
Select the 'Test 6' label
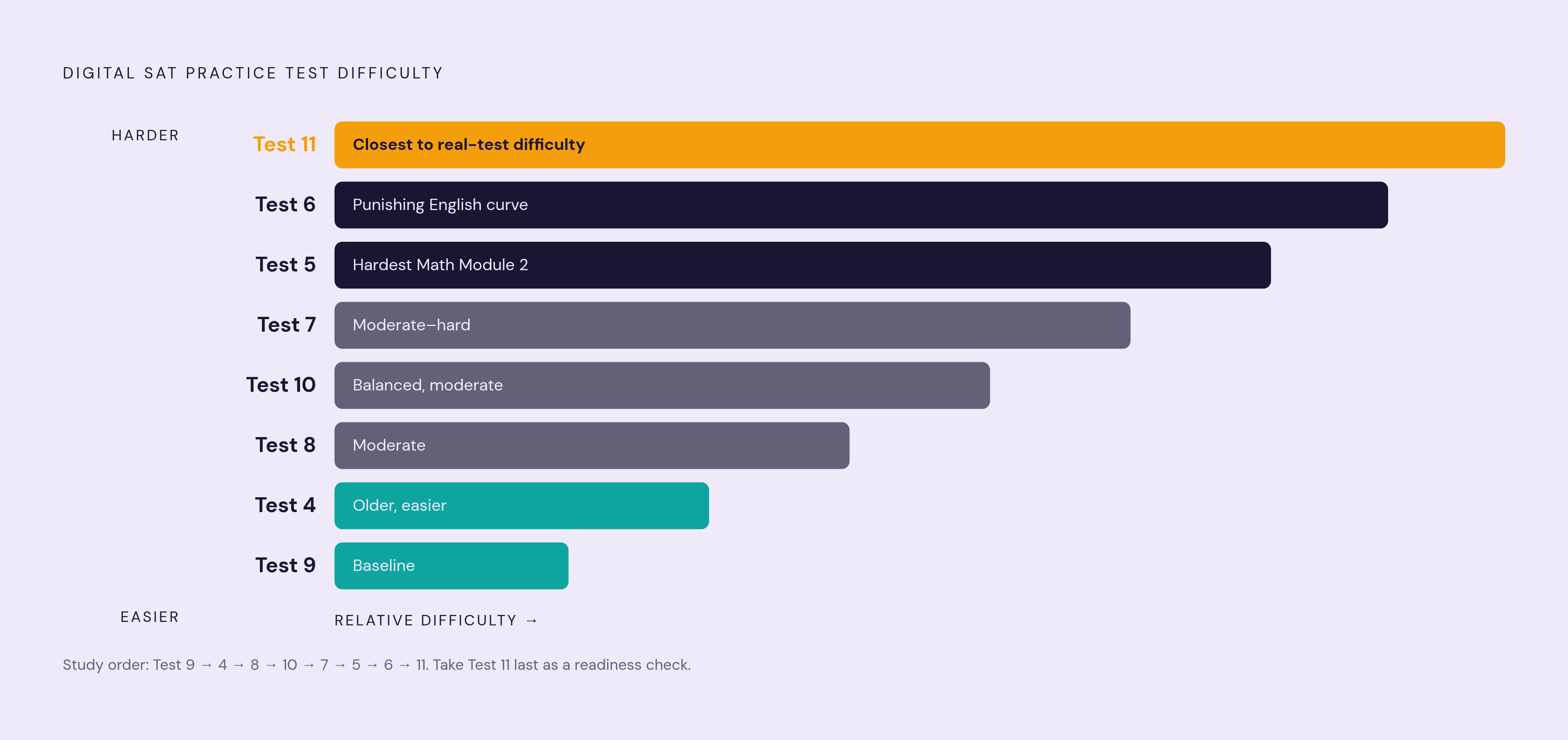click(x=285, y=205)
